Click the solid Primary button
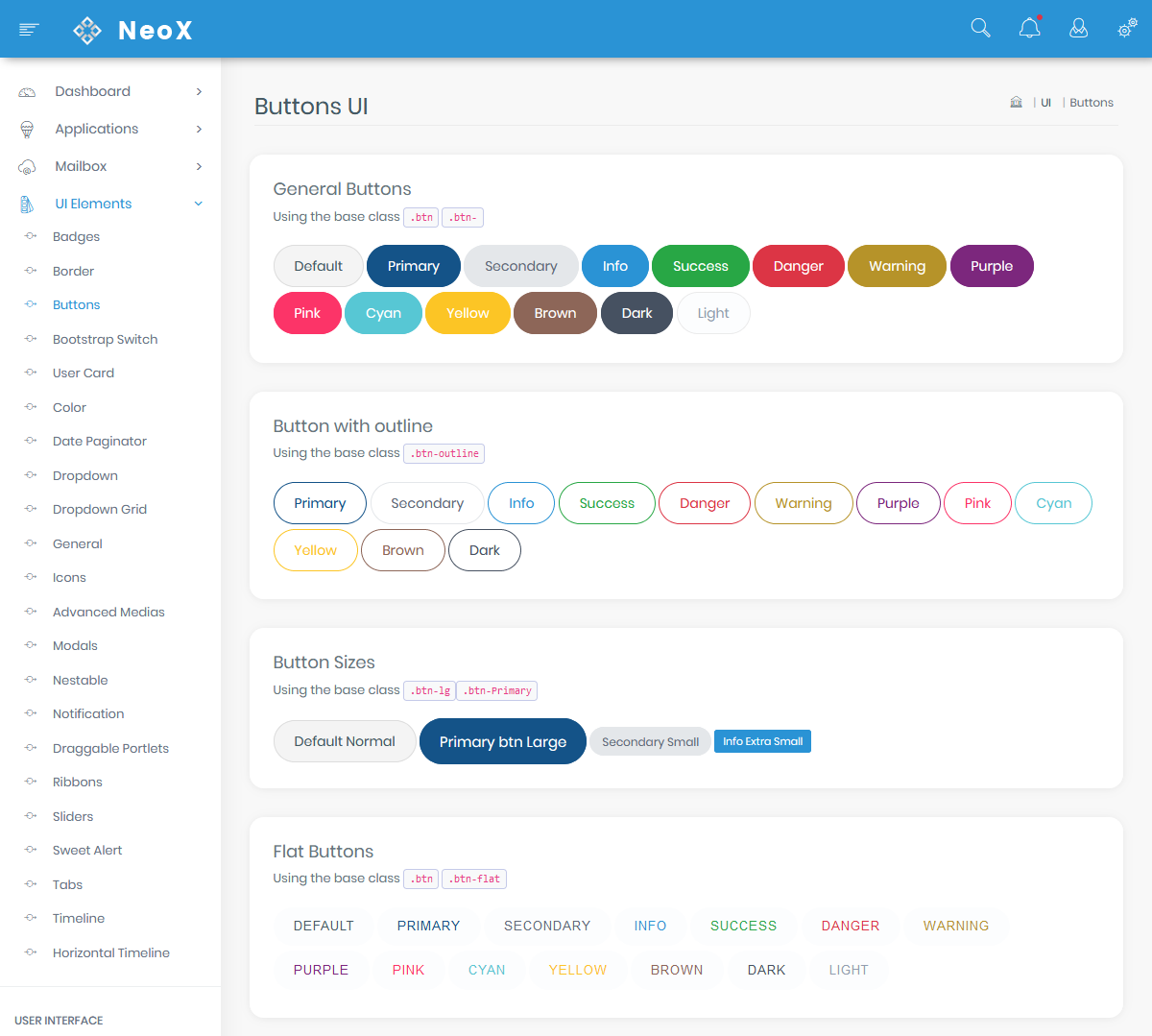Screen dimensions: 1152x1036 tap(414, 266)
